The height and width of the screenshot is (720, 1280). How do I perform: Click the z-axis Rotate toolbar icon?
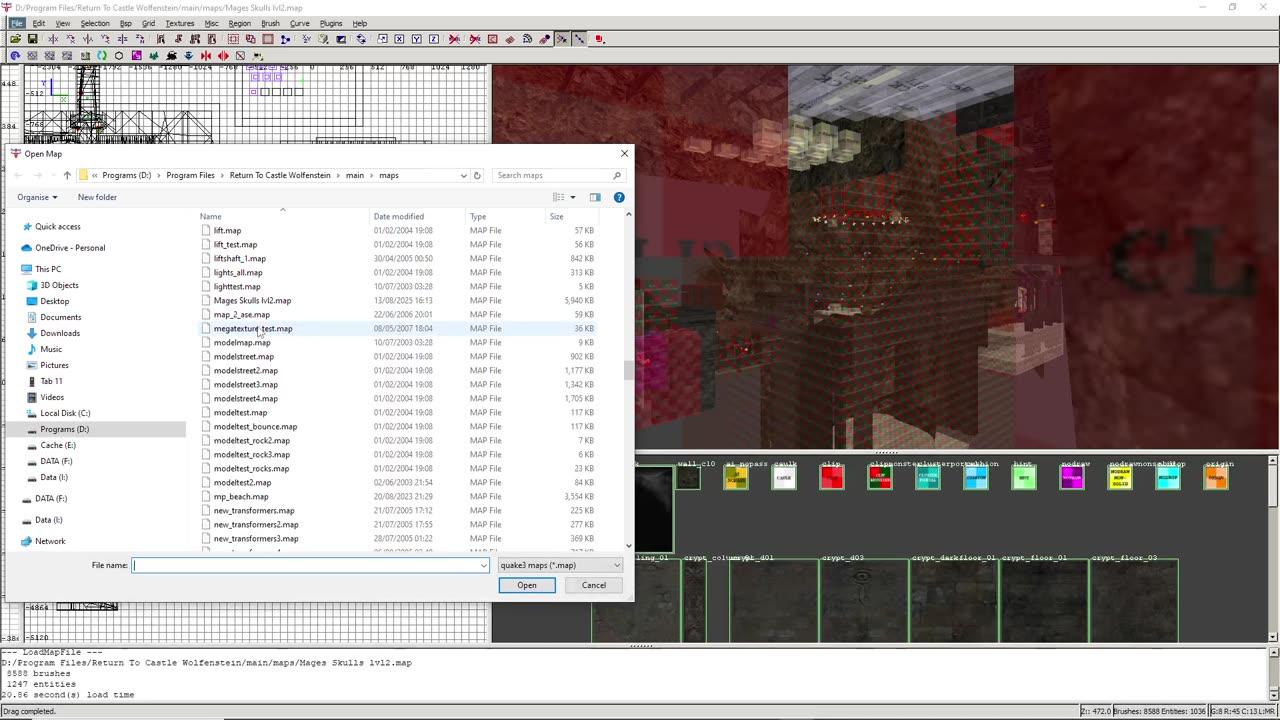point(140,39)
